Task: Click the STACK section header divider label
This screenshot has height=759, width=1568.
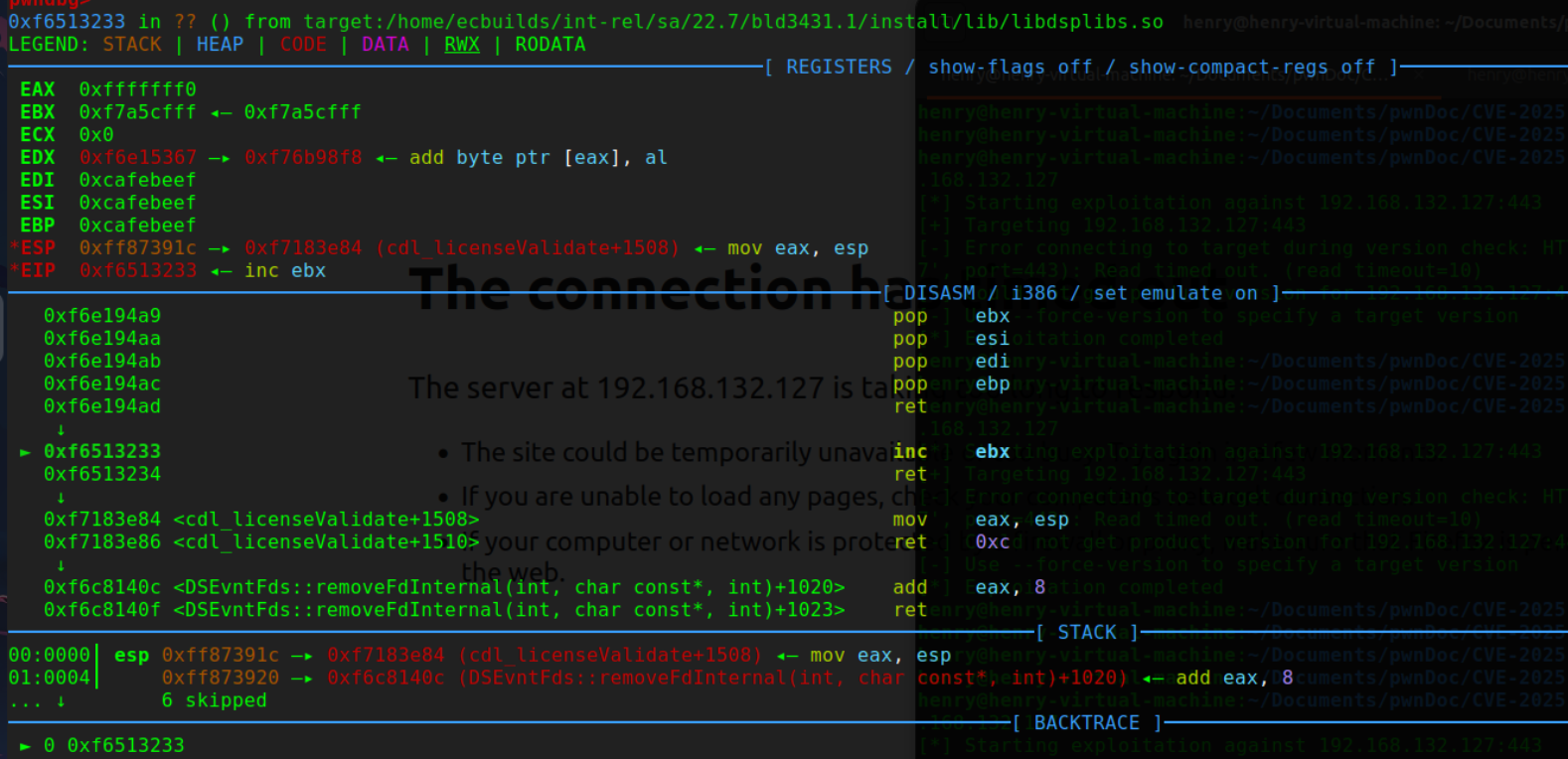Action: click(1087, 633)
